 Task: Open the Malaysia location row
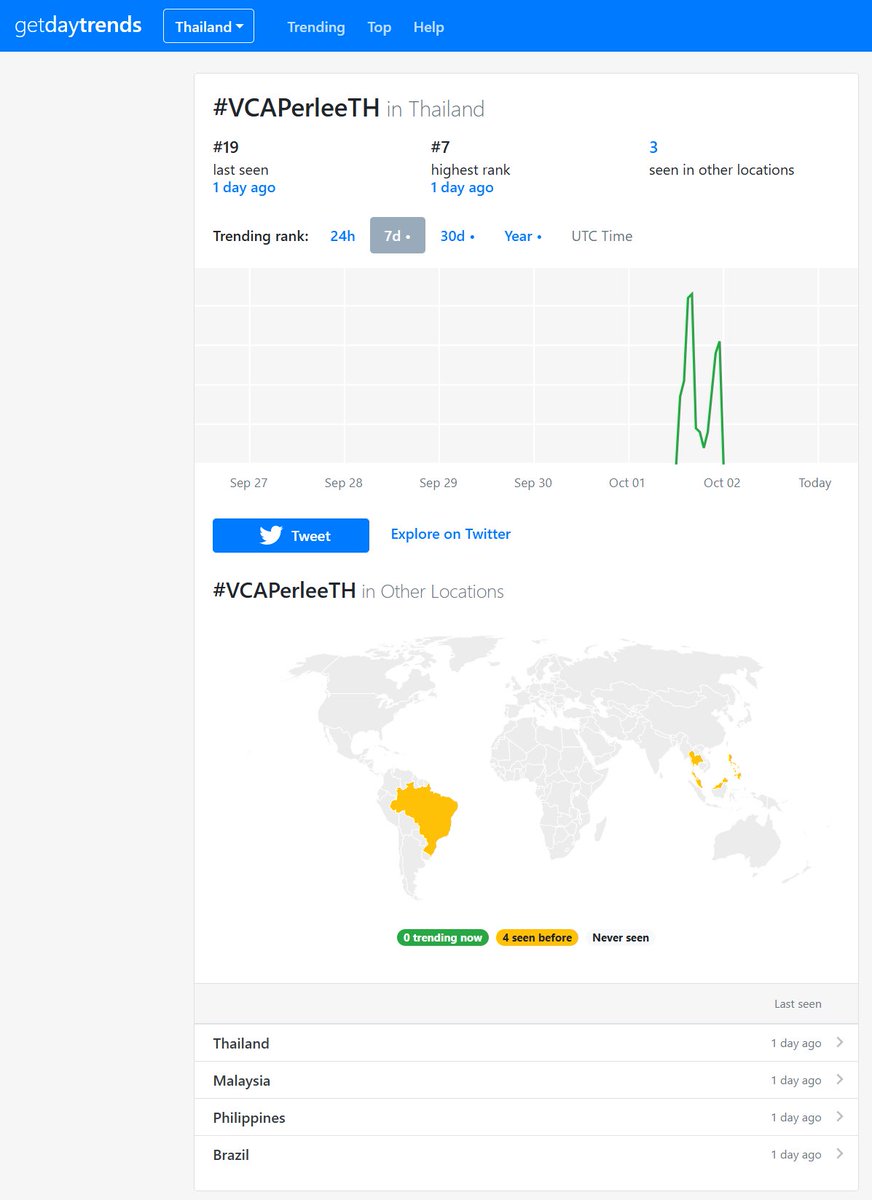(526, 1080)
